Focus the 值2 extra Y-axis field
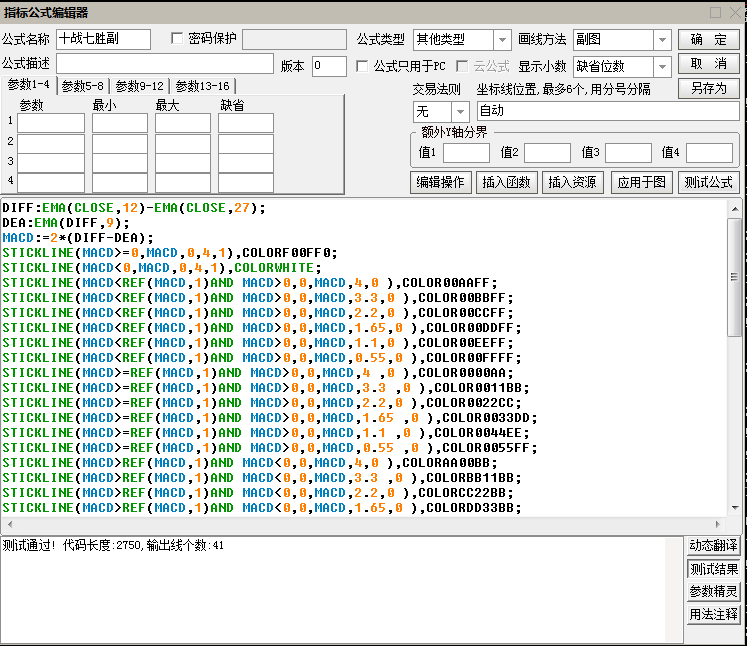747x646 pixels. pos(547,153)
